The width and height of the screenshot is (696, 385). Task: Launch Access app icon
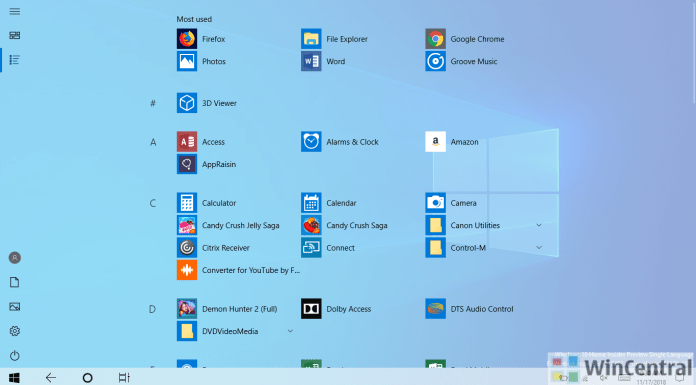coord(187,142)
